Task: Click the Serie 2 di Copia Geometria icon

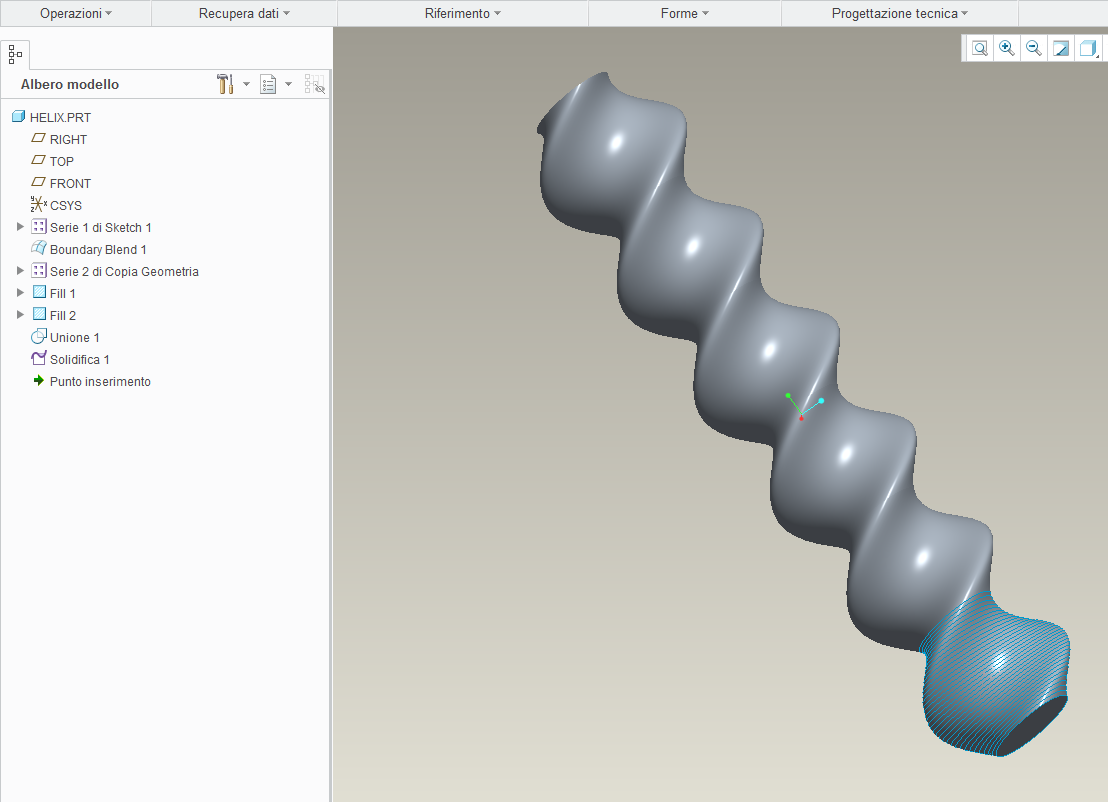Action: [39, 271]
